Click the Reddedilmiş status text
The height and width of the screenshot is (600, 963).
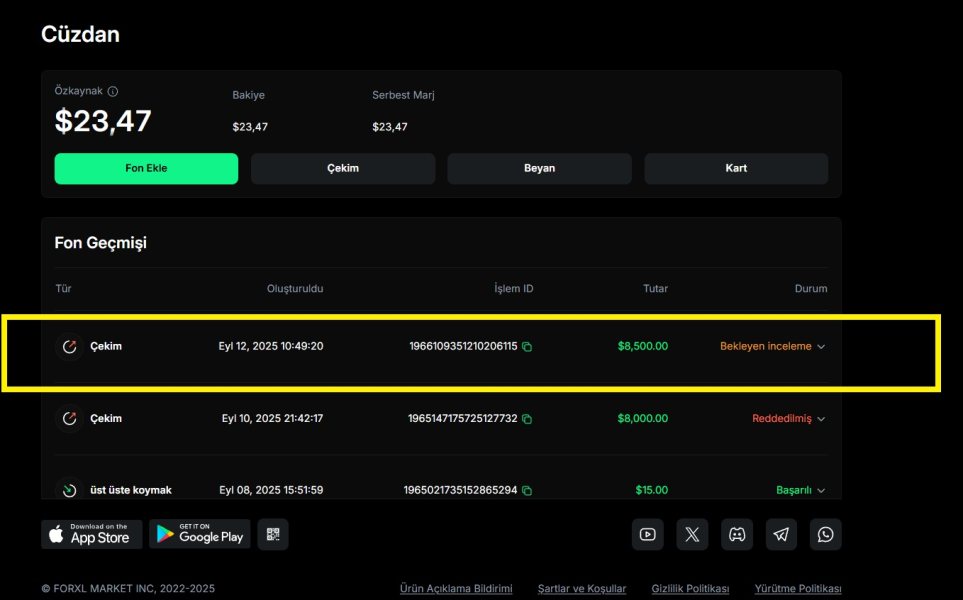pos(781,418)
